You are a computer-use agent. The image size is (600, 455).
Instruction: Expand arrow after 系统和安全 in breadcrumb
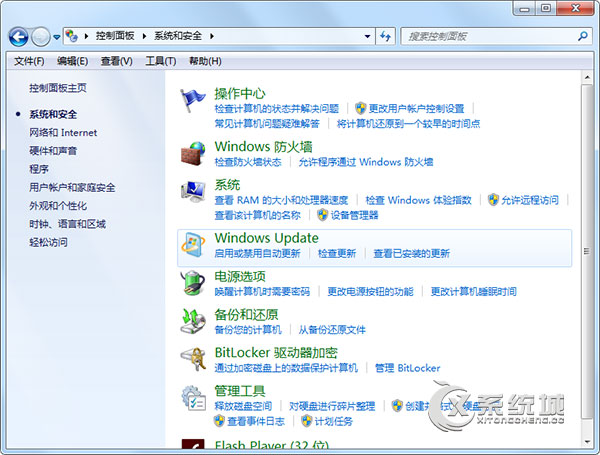pyautogui.click(x=212, y=36)
